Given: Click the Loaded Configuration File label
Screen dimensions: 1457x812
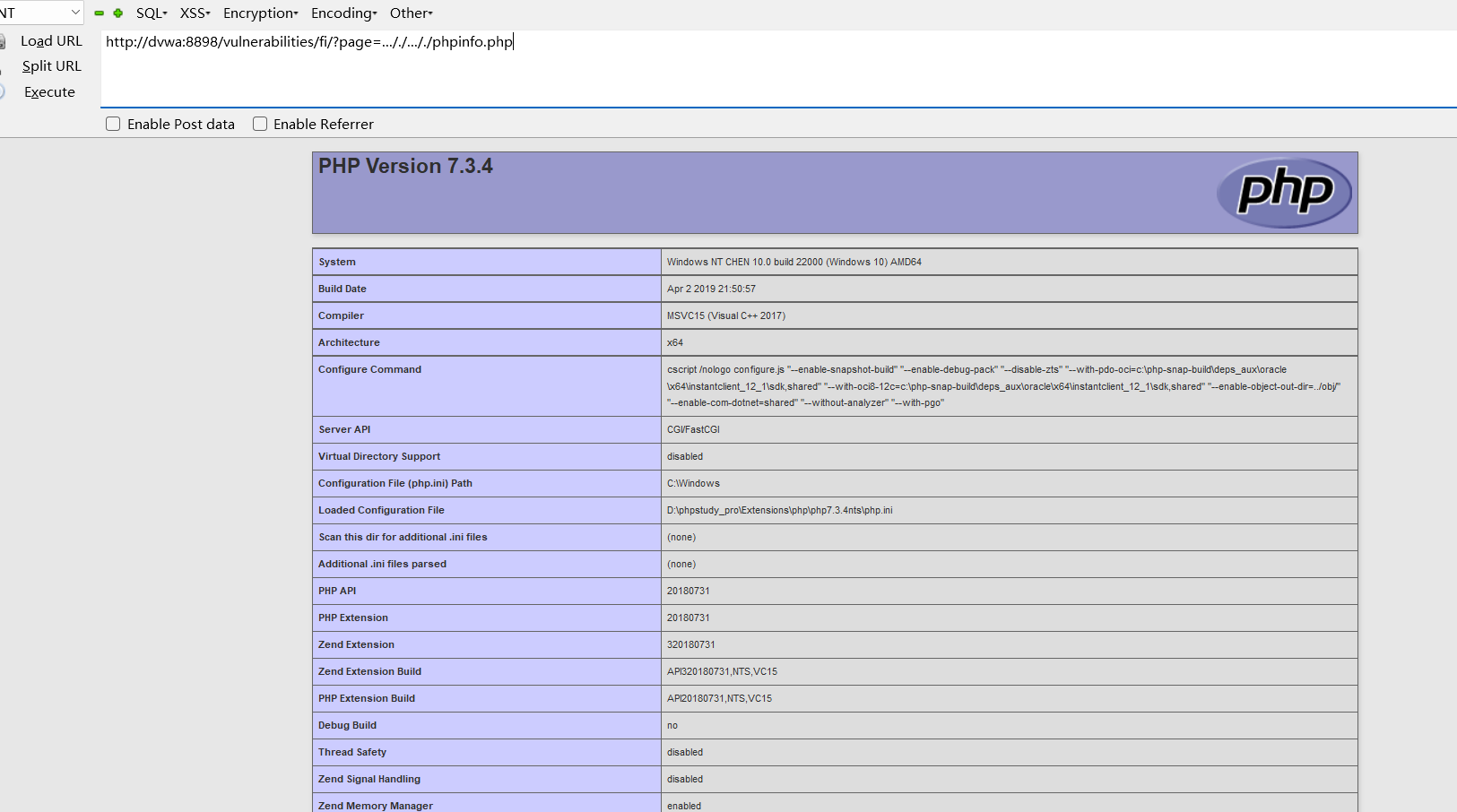Looking at the screenshot, I should pos(381,510).
